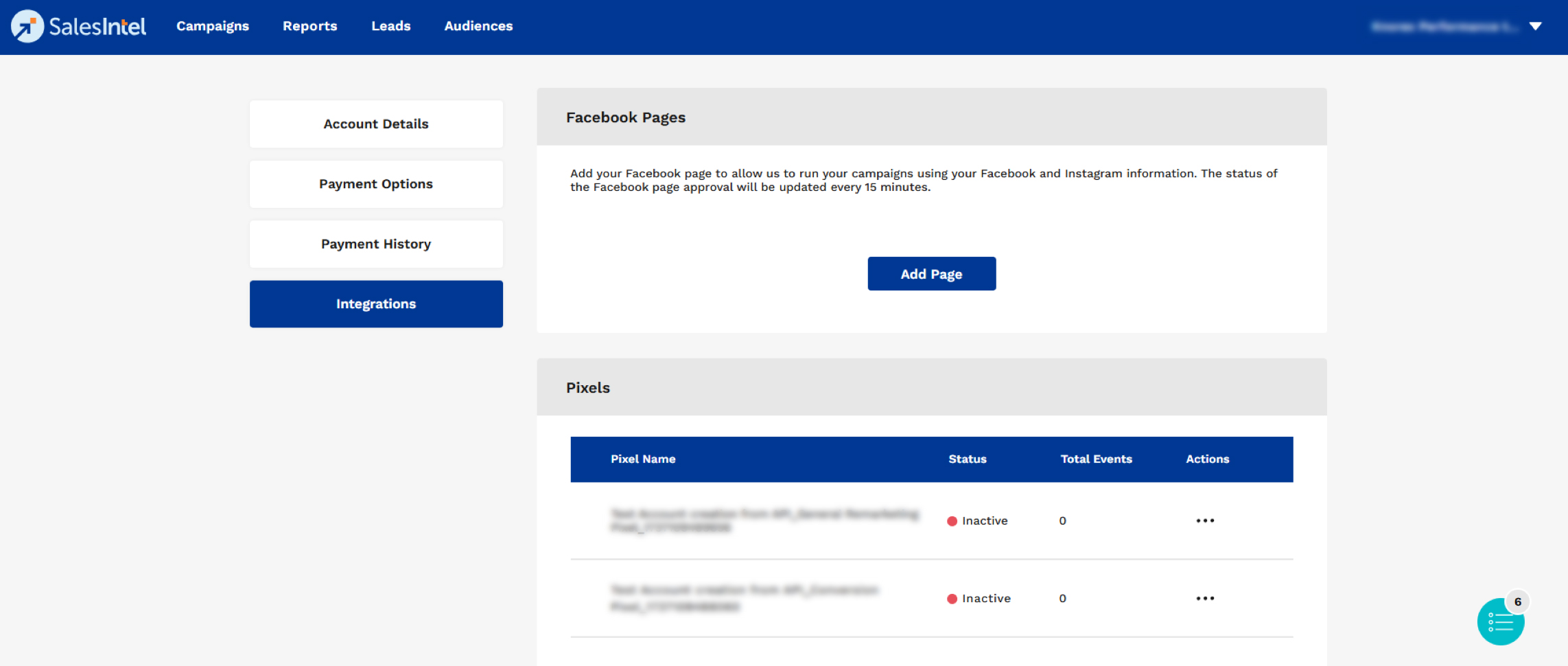Open the Audiences page

click(478, 26)
